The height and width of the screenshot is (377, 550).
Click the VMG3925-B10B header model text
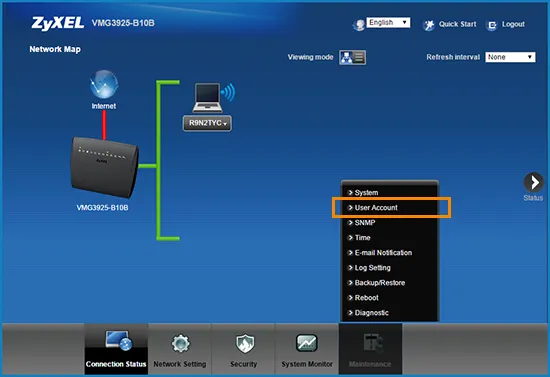pyautogui.click(x=123, y=23)
